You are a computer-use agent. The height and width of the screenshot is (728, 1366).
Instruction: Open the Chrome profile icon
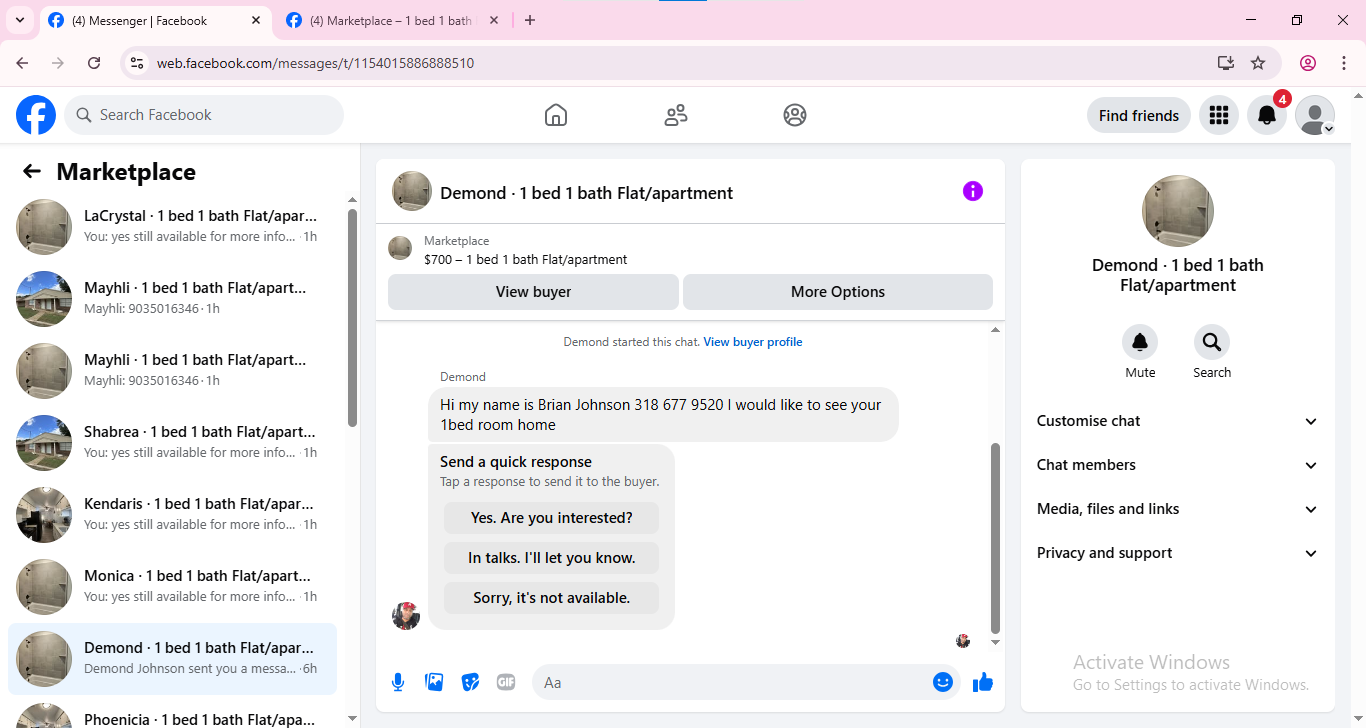click(1308, 63)
